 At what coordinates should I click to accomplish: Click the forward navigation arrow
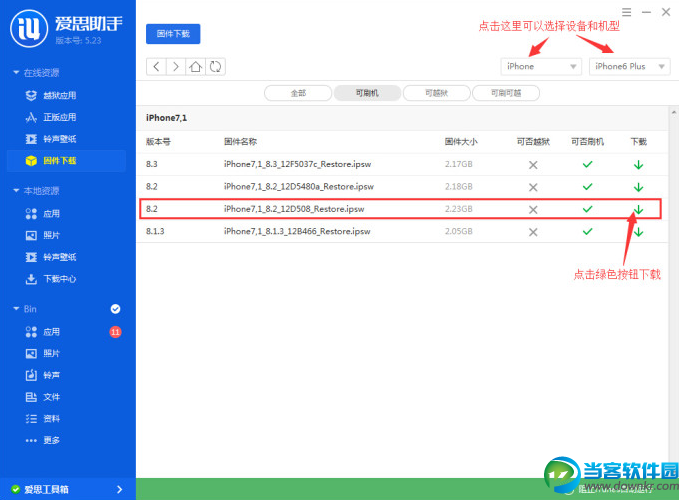[175, 66]
